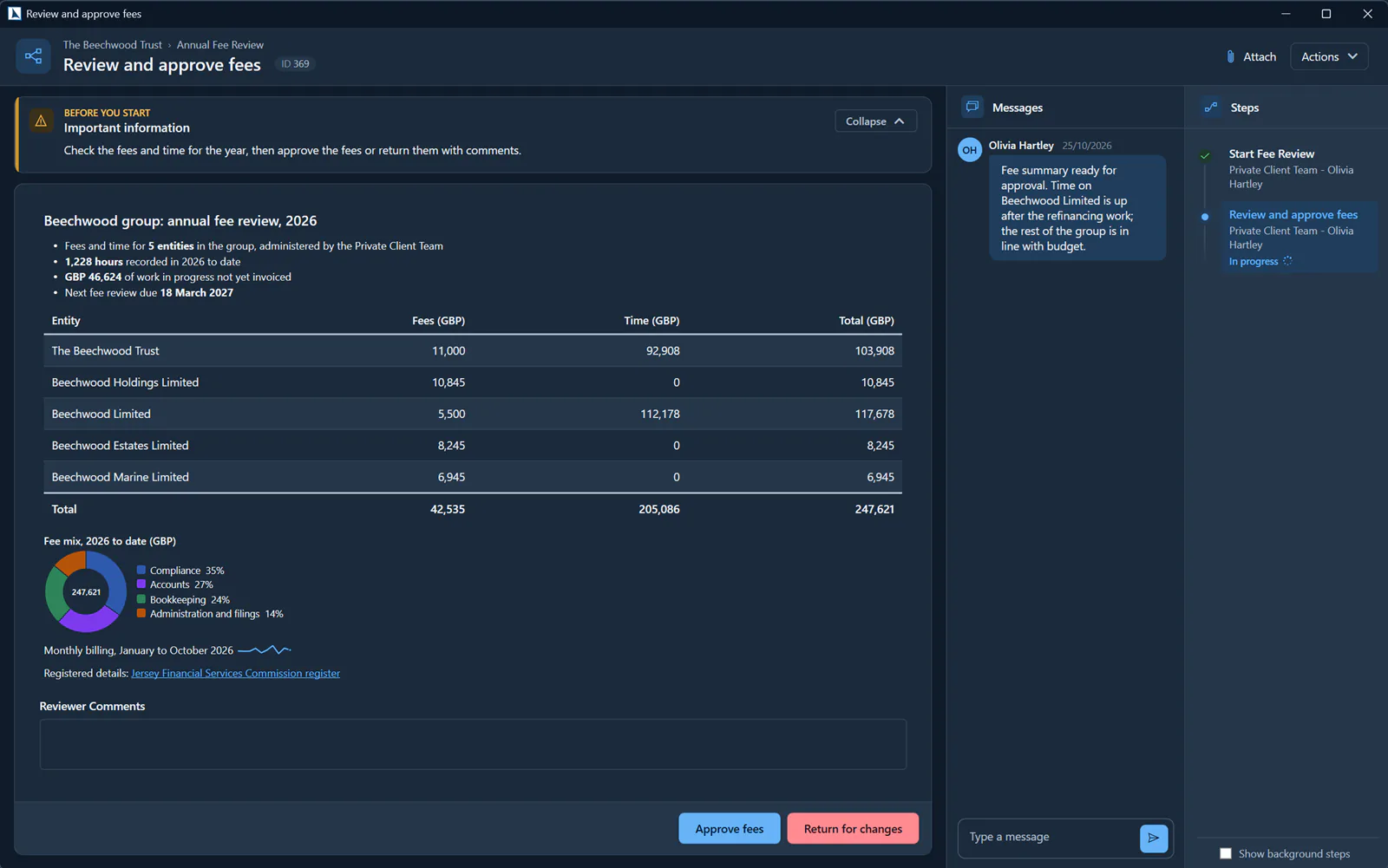
Task: Click the Steps panel icon
Action: pos(1211,107)
